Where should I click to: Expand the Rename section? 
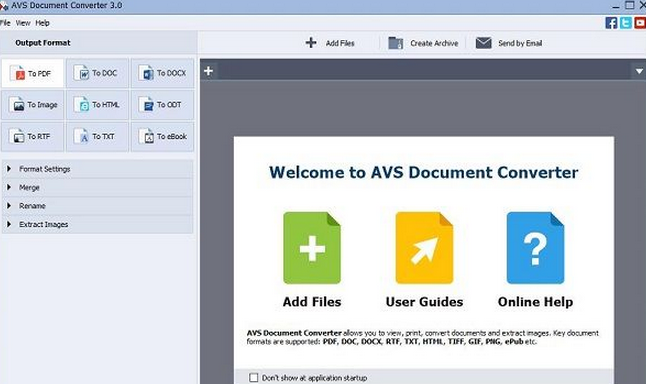coord(97,206)
